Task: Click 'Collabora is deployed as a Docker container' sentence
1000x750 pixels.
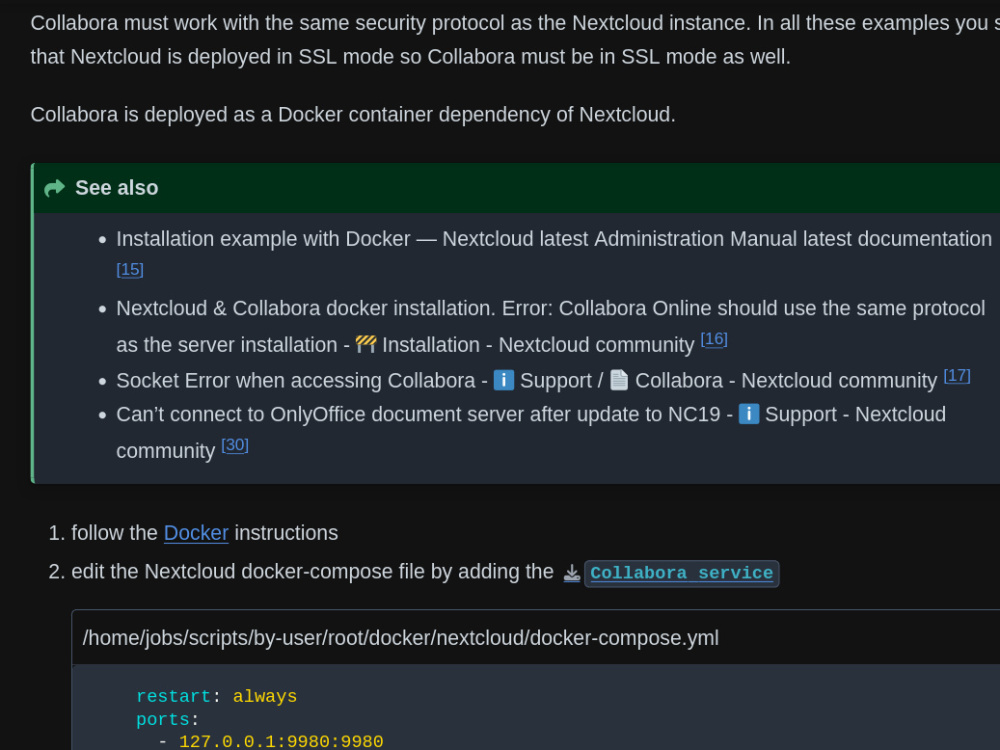Action: pos(353,114)
